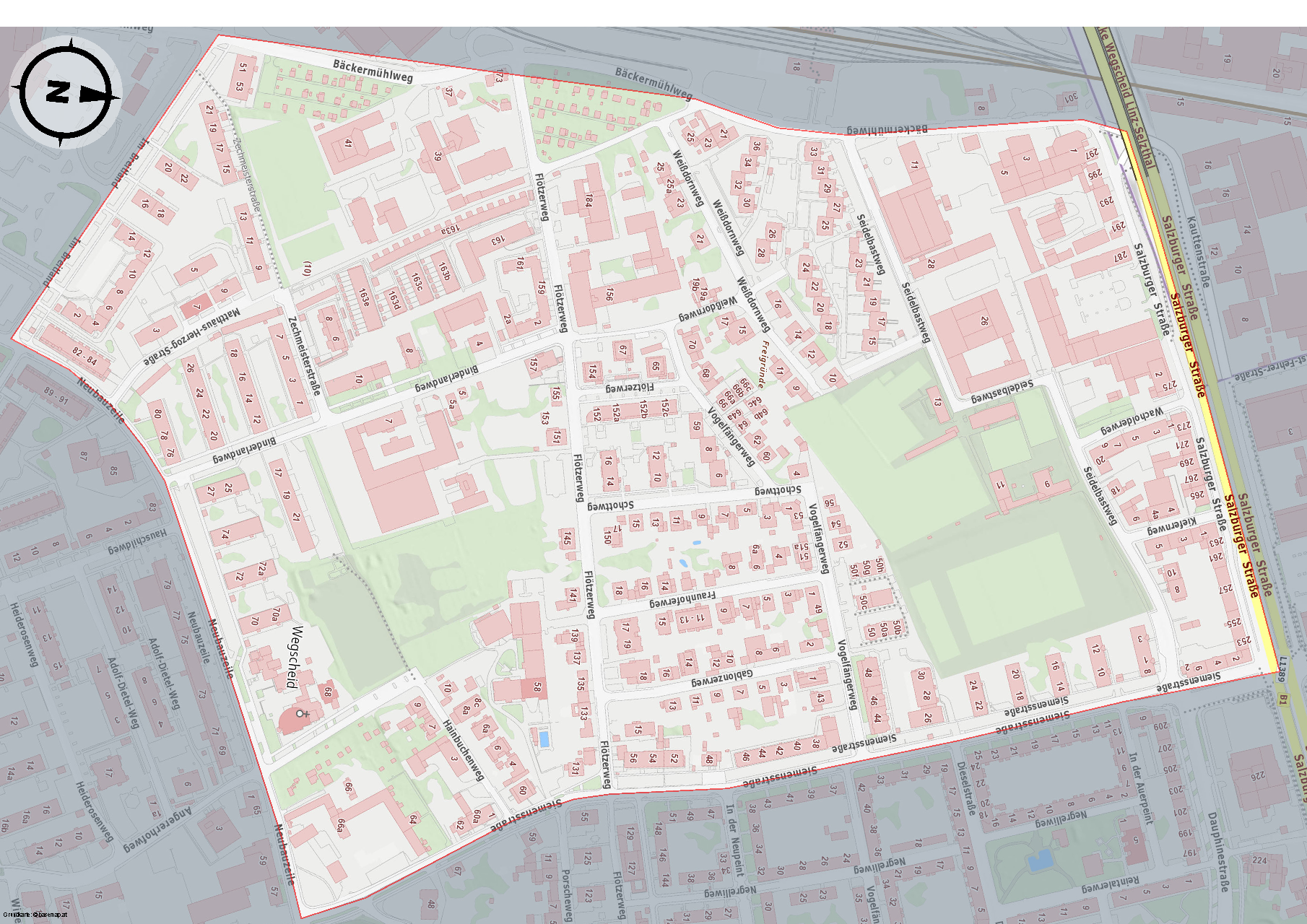Click the Dauphinestraße street label
1307x924 pixels.
coord(1218,852)
